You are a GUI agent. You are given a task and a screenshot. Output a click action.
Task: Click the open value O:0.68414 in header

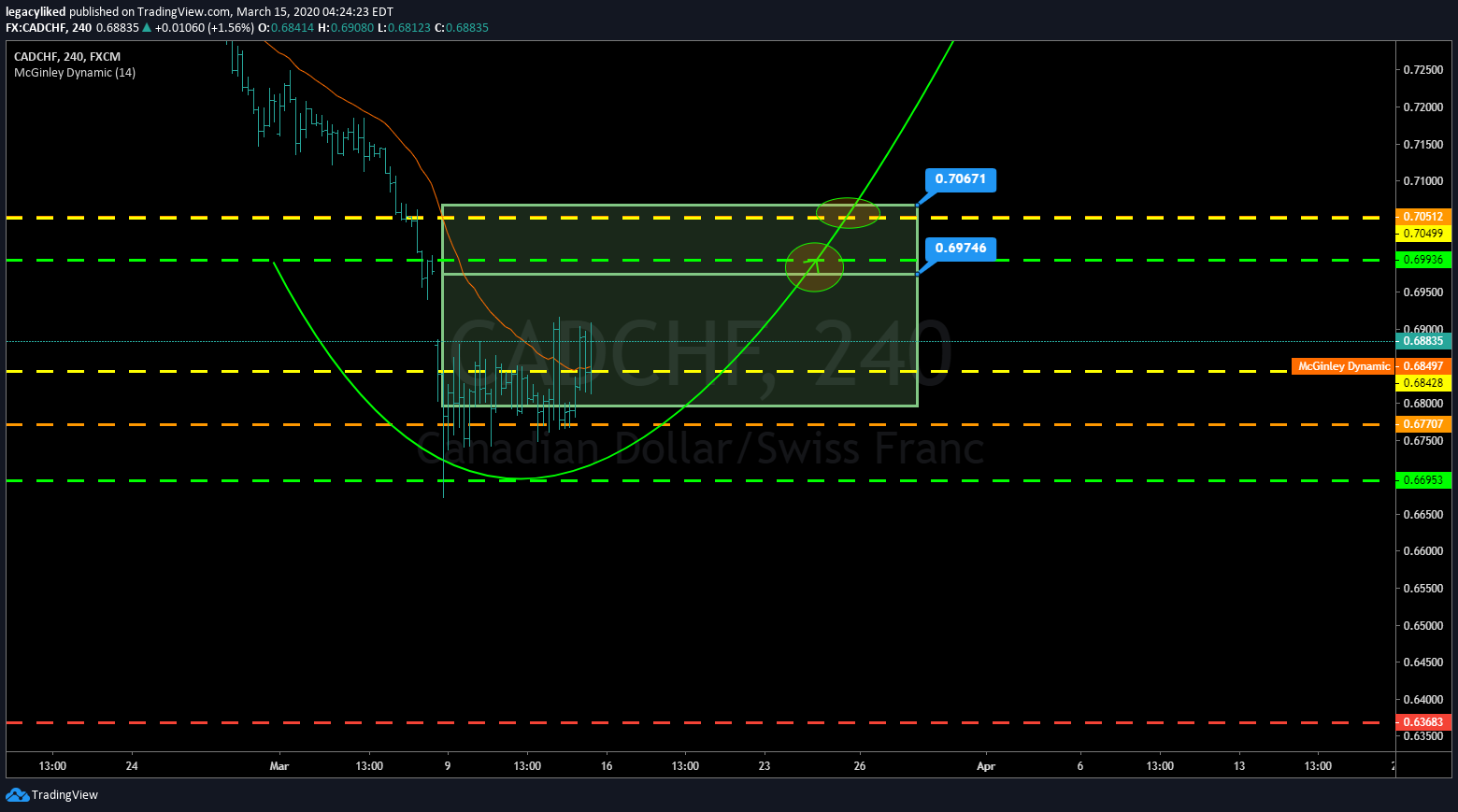[286, 28]
